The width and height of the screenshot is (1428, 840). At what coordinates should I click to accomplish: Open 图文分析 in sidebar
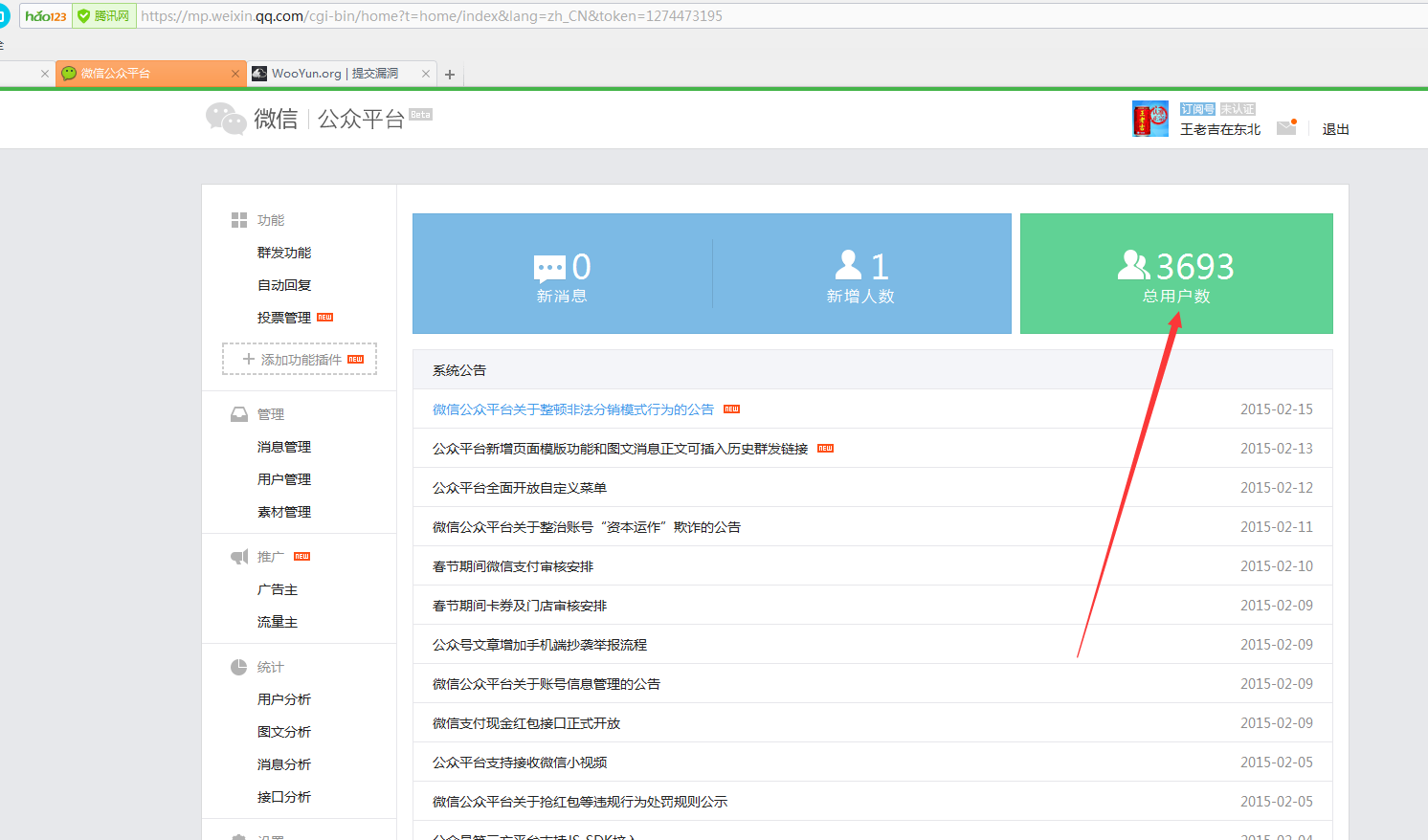click(284, 732)
